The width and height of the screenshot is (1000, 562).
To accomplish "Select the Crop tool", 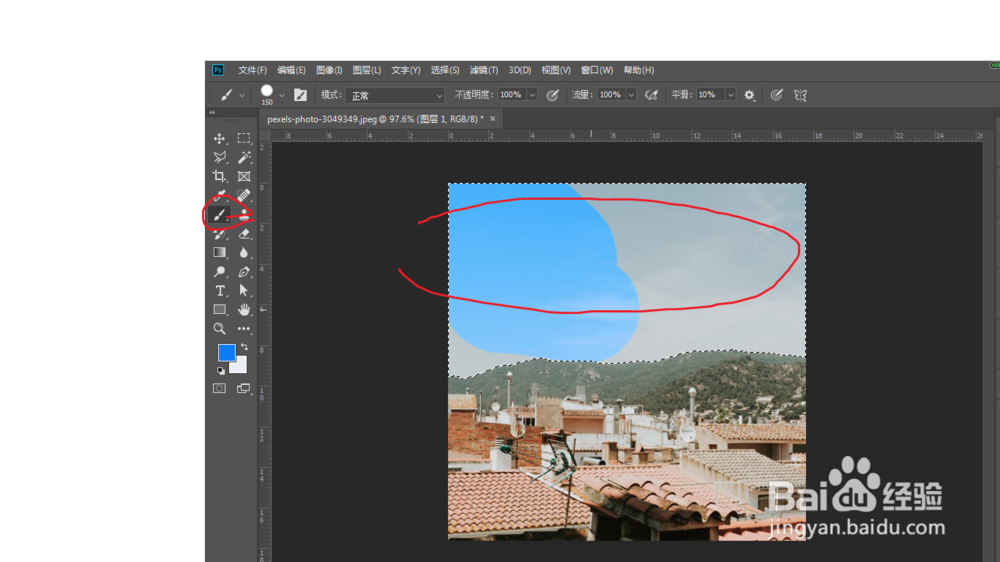I will 219,177.
